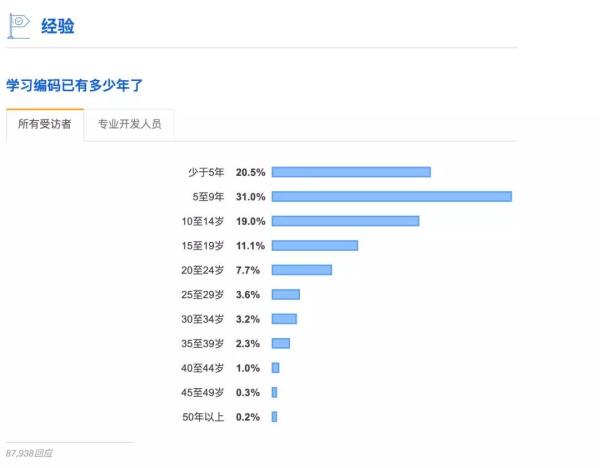The image size is (600, 468).
Task: Click the tiny 40至44岁 bar
Action: [x=275, y=368]
